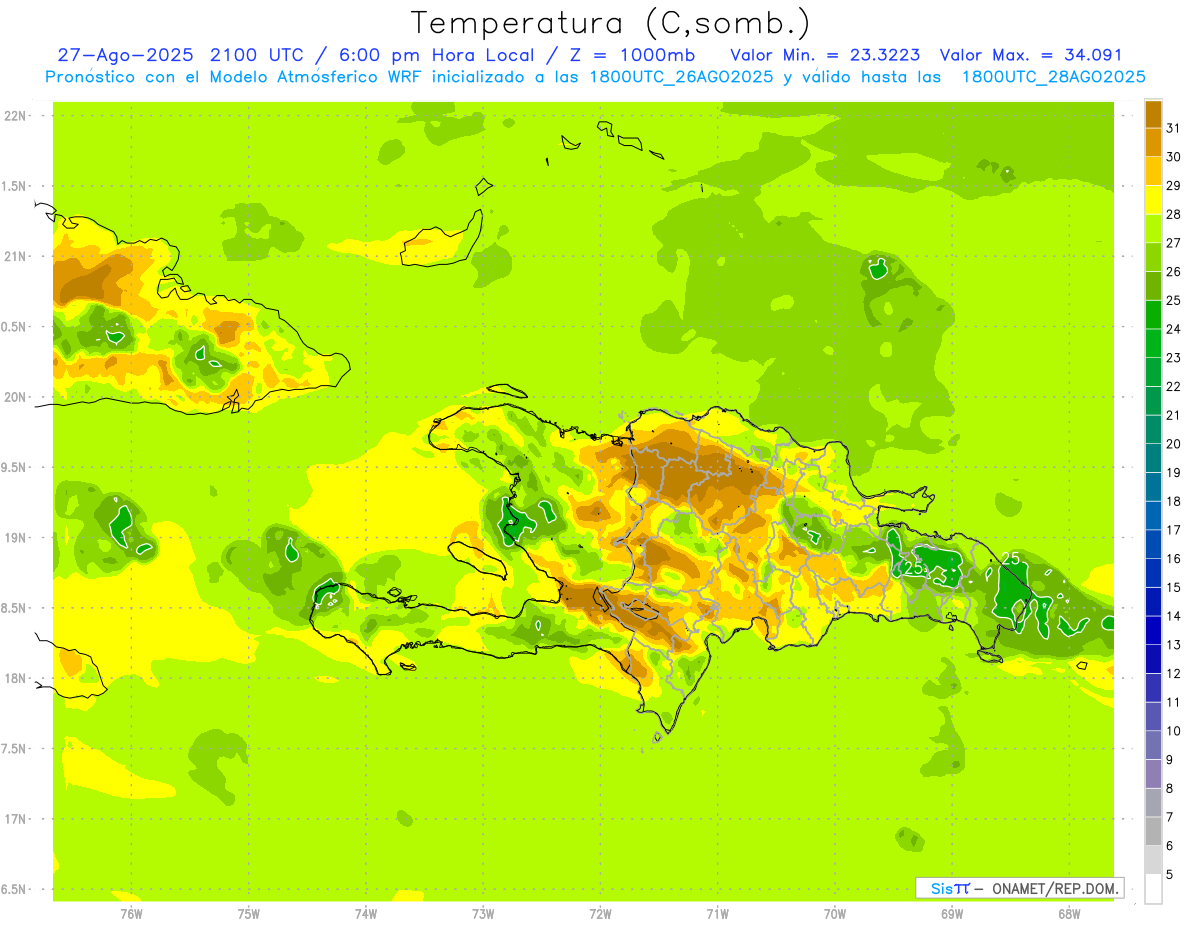Click the '72W' longitude label
The height and width of the screenshot is (927, 1200).
(600, 914)
